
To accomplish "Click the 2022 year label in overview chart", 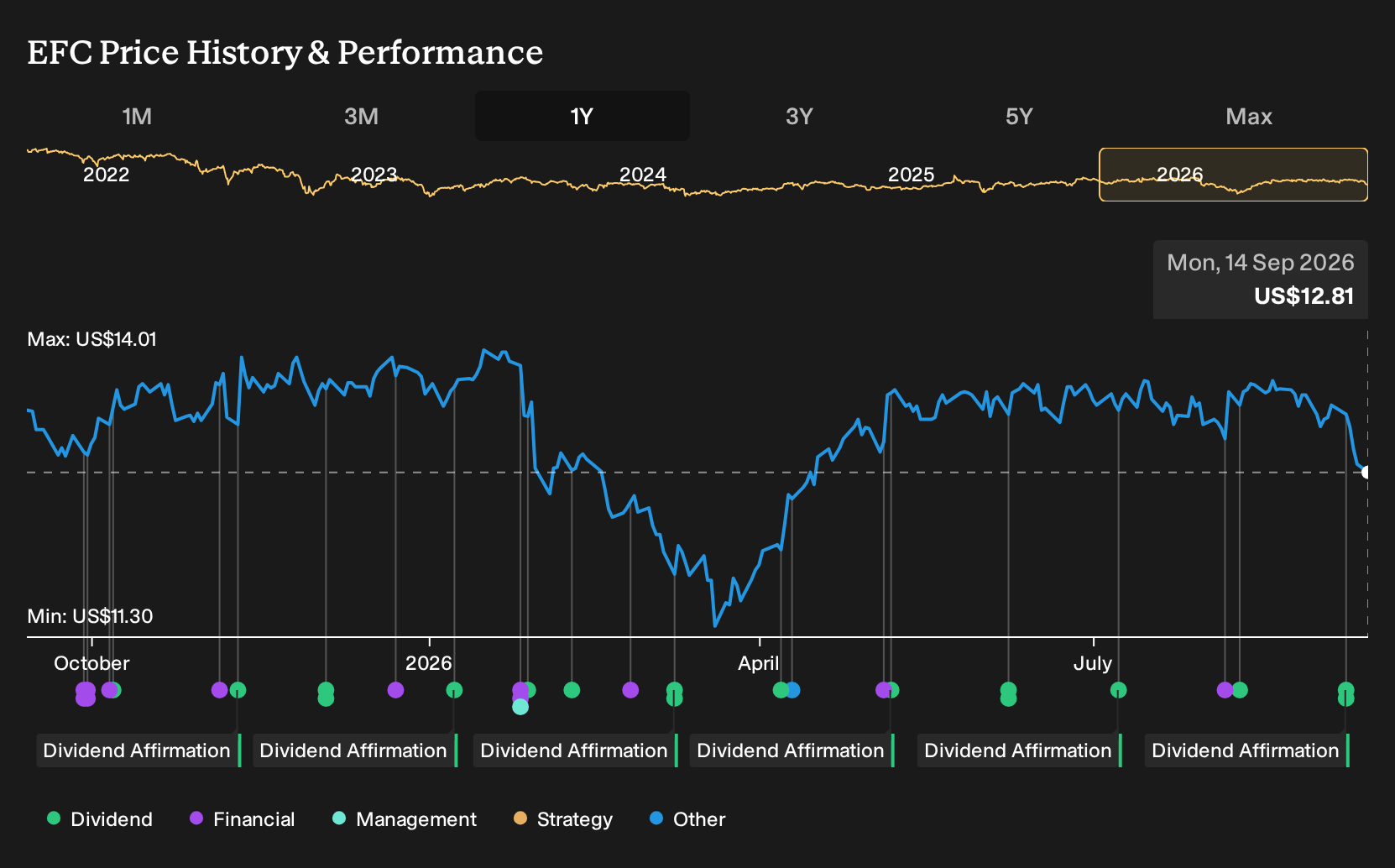I will point(107,175).
